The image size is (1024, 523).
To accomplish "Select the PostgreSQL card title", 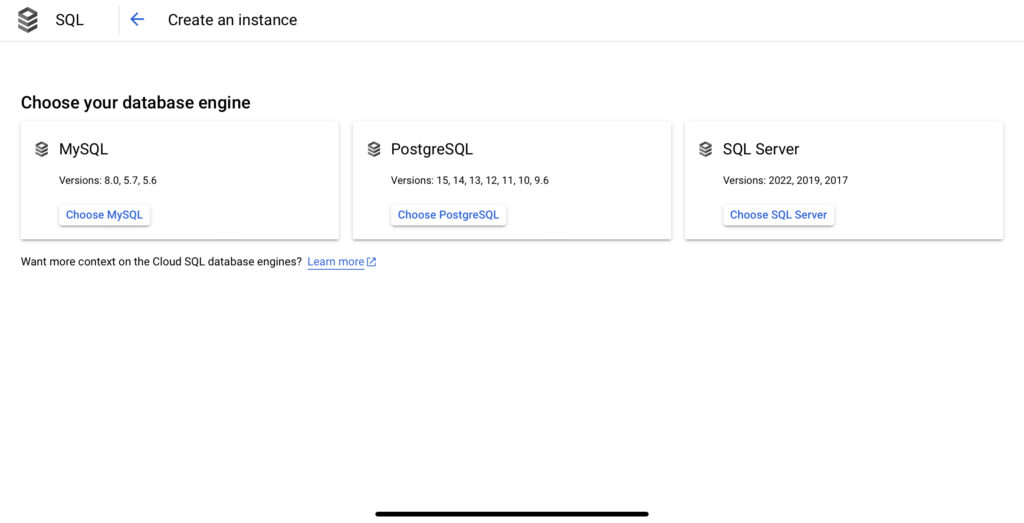I will pyautogui.click(x=432, y=149).
